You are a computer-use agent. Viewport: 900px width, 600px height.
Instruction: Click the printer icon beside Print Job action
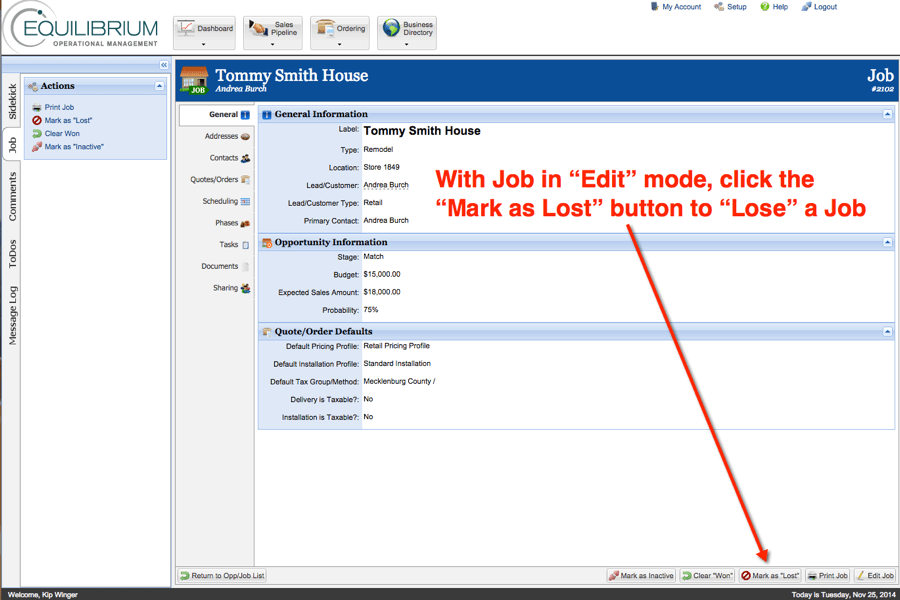coord(37,107)
